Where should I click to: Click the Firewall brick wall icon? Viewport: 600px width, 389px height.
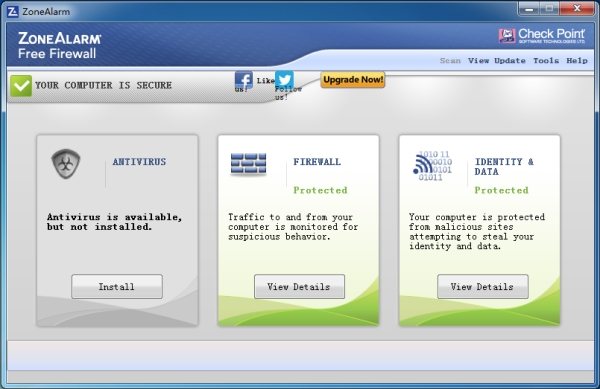[248, 164]
